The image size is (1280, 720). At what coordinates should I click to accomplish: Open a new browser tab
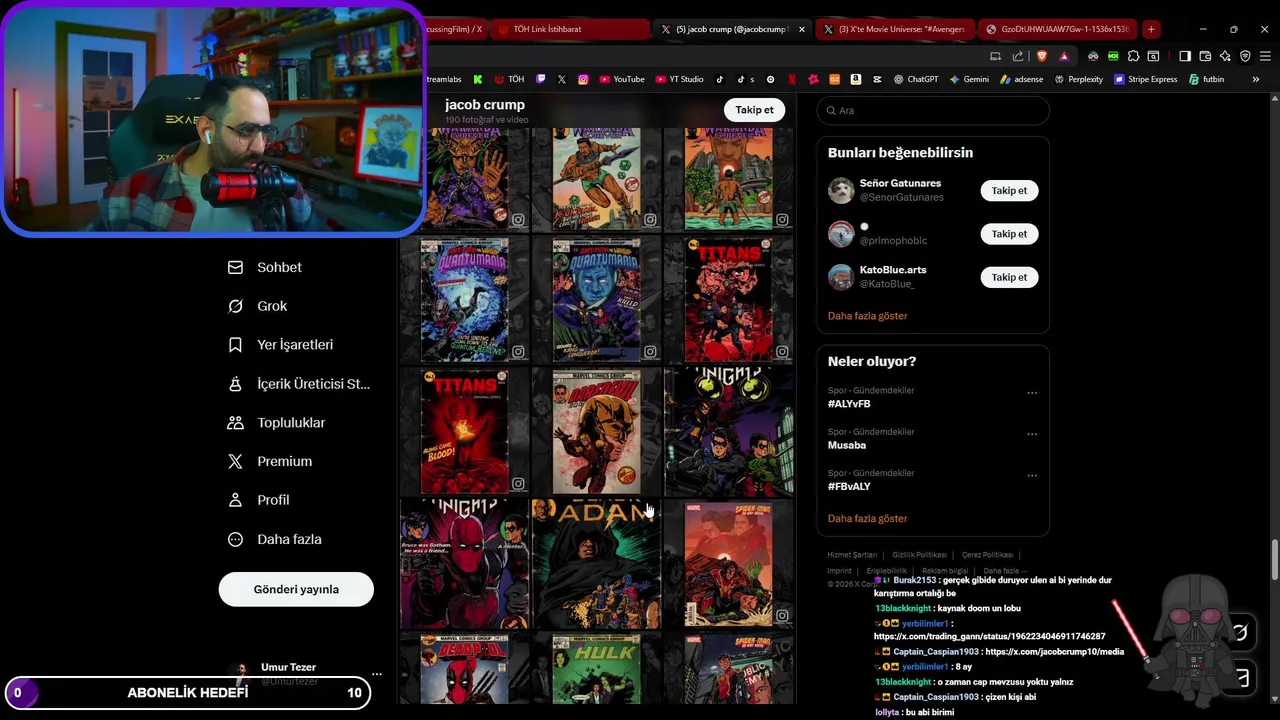[x=1151, y=29]
